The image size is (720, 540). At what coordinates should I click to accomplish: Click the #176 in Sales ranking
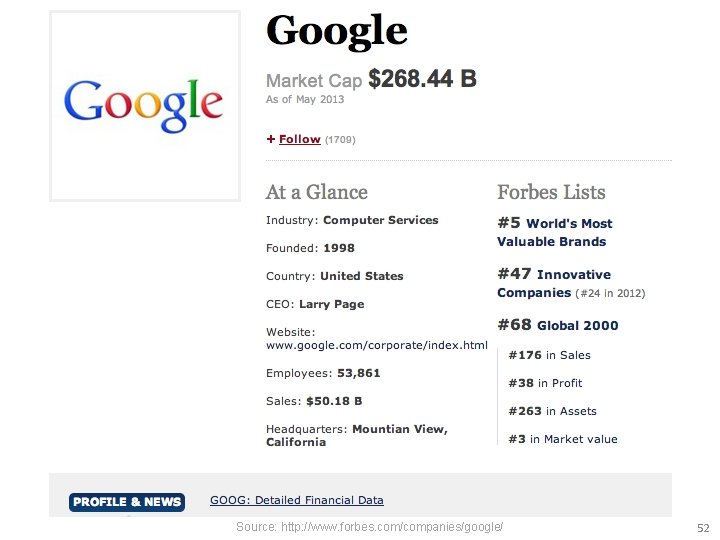tap(549, 355)
